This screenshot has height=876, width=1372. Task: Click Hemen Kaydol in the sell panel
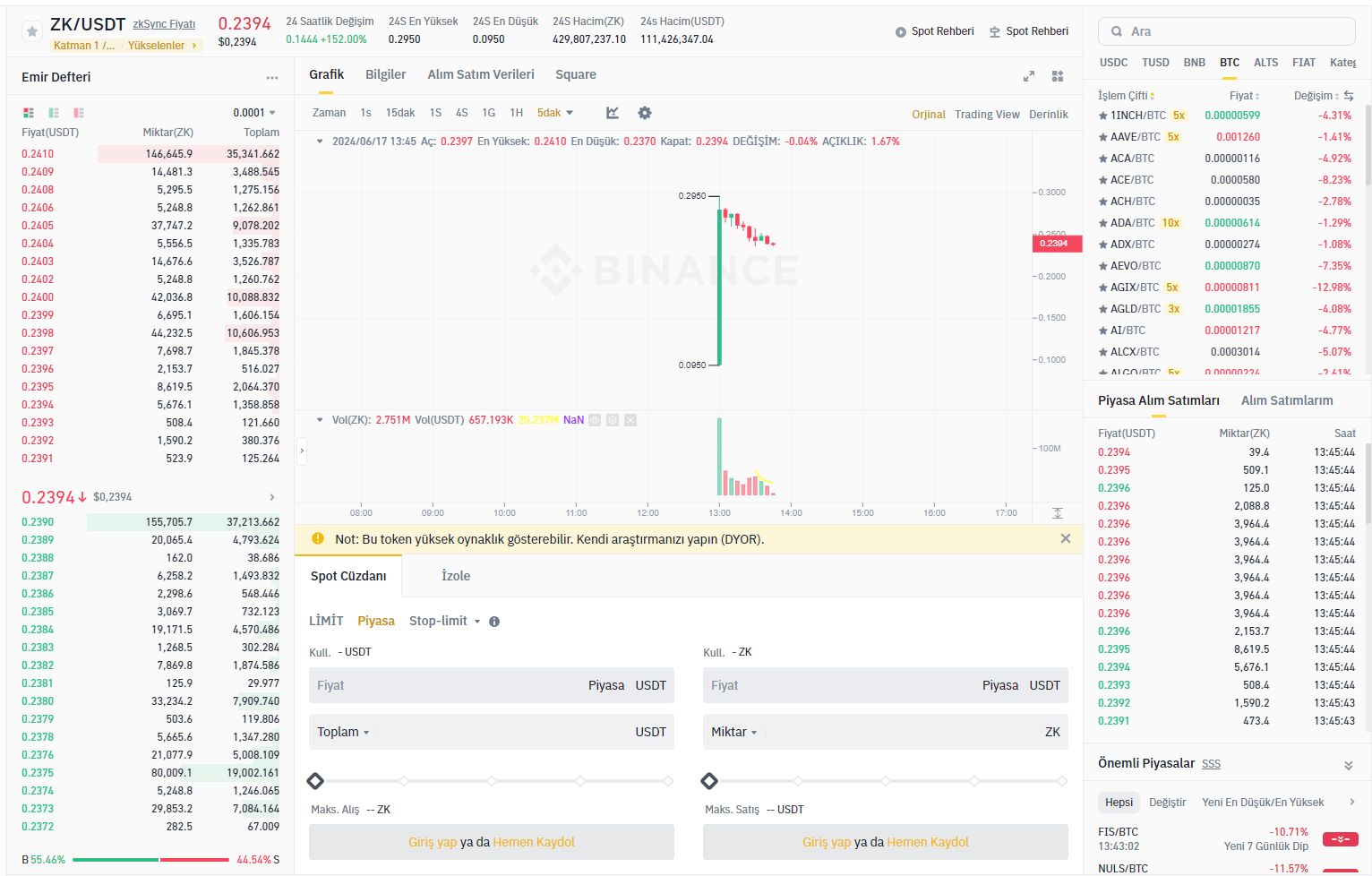point(928,842)
